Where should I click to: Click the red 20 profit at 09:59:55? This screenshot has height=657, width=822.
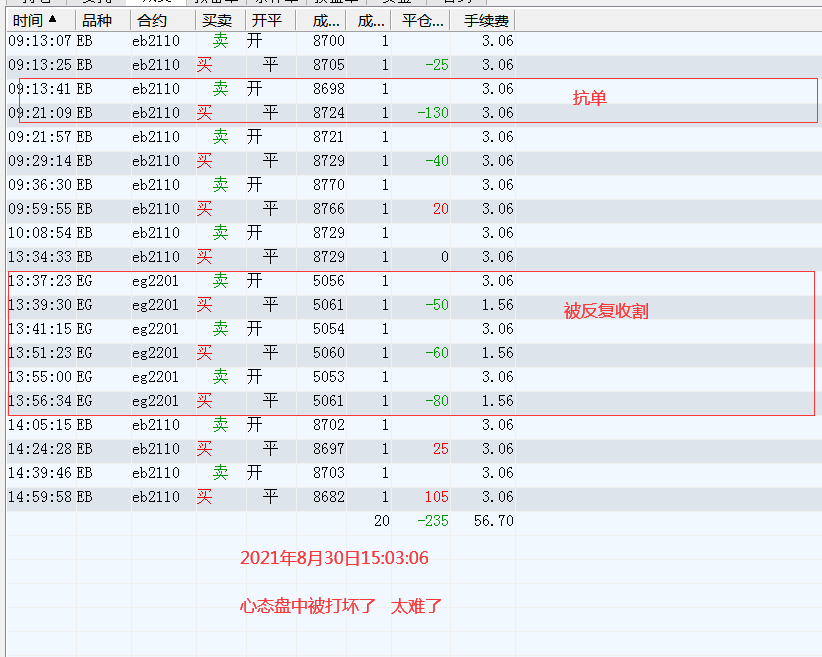tap(441, 209)
